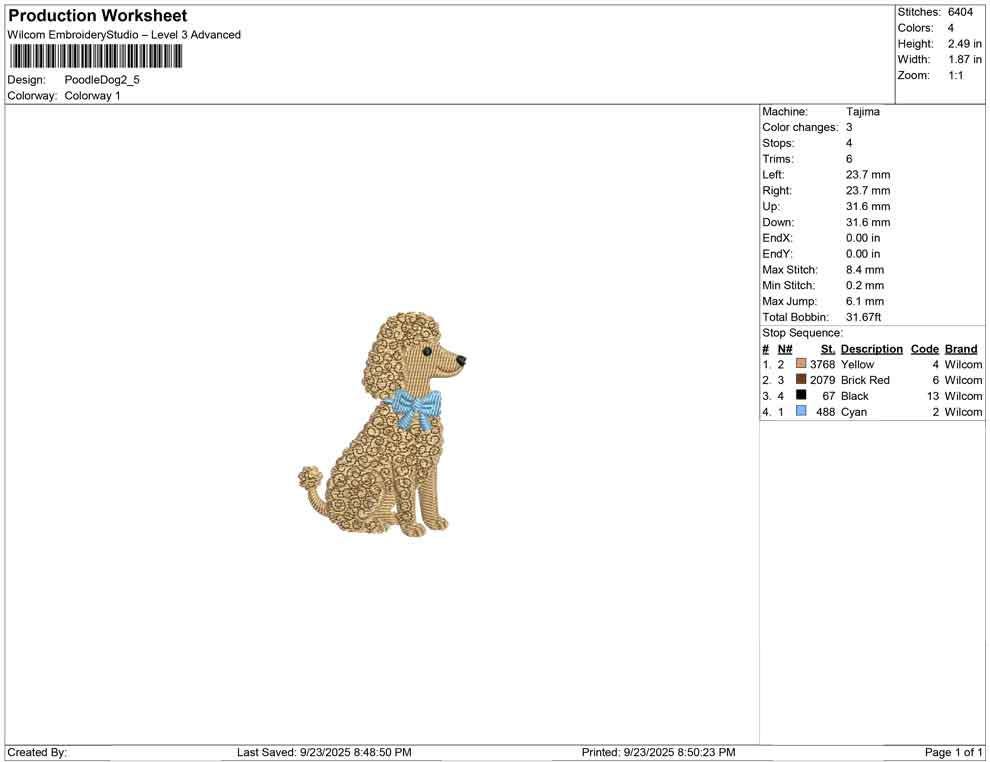Select the Wilcom EmbroideryStudio header line
990x762 pixels.
pyautogui.click(x=124, y=34)
